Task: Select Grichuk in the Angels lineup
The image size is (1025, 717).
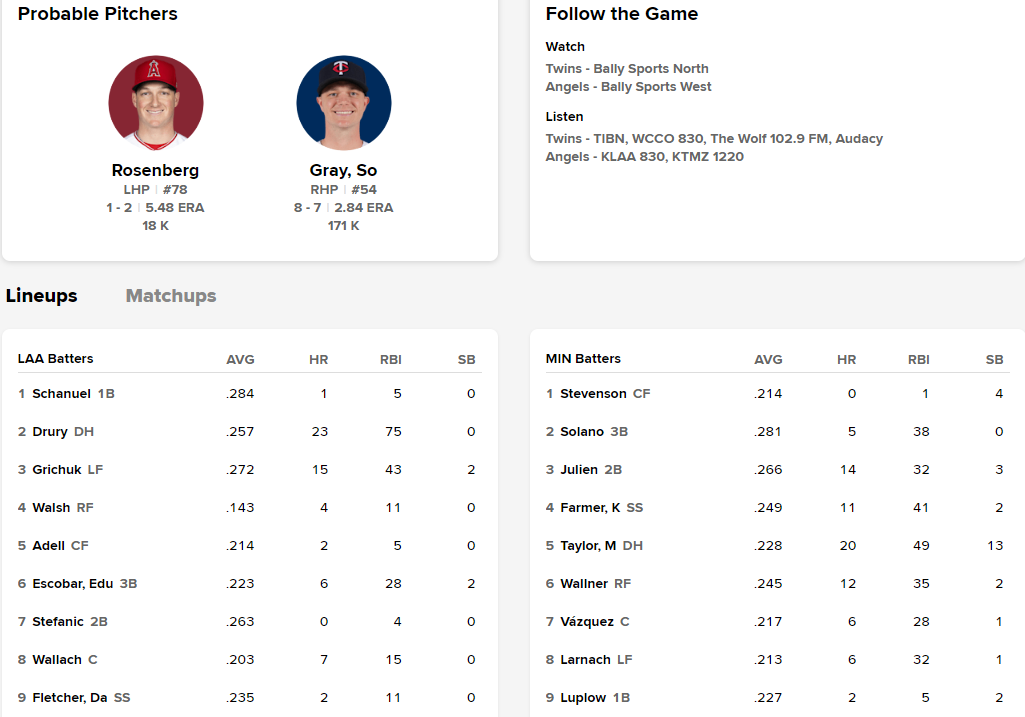Action: 56,470
